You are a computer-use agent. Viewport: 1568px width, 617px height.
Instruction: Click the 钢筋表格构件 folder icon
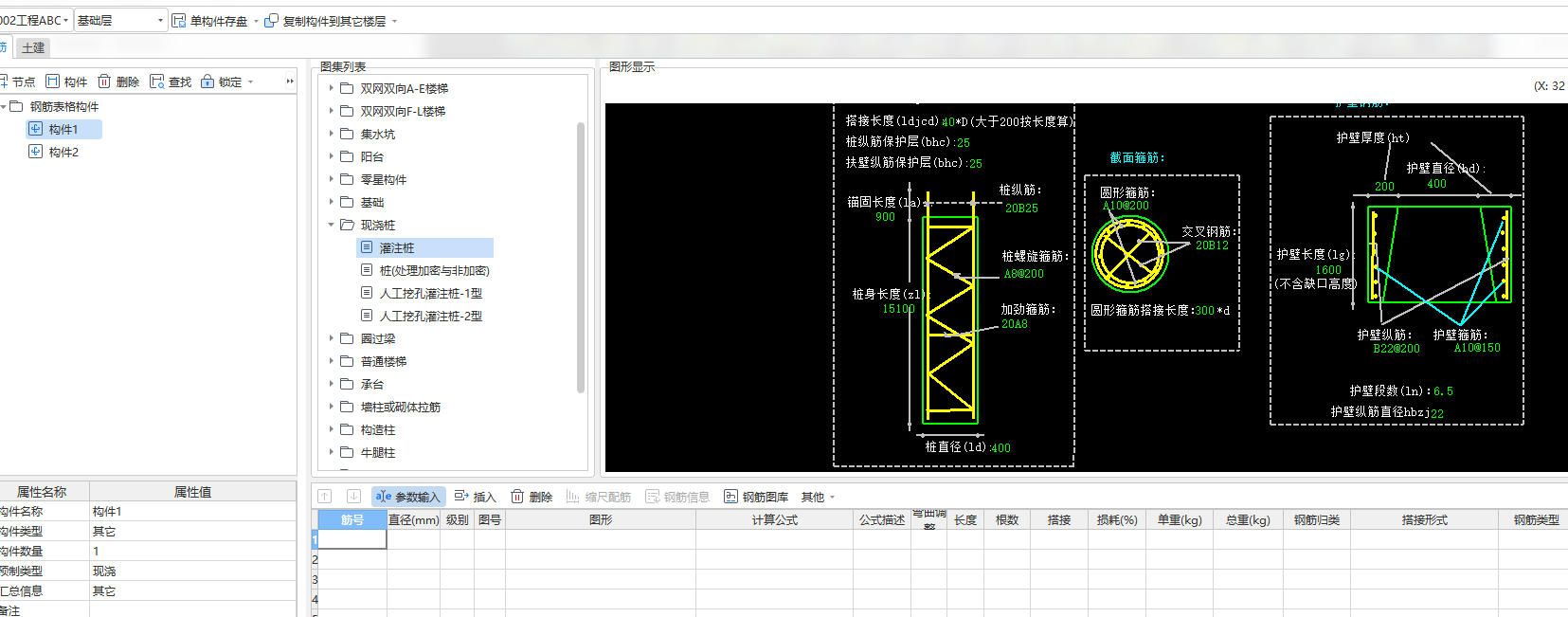pyautogui.click(x=16, y=106)
